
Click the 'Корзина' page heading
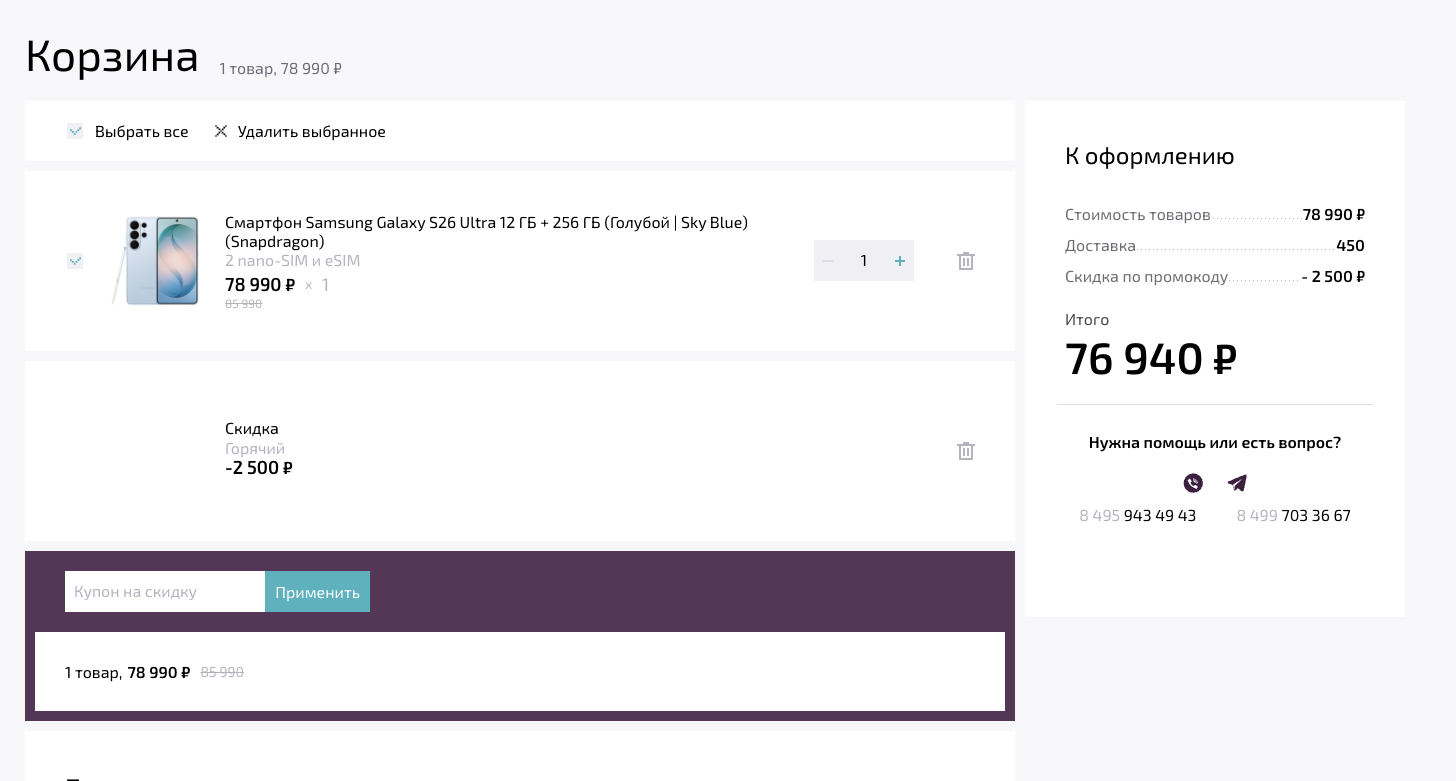(112, 57)
